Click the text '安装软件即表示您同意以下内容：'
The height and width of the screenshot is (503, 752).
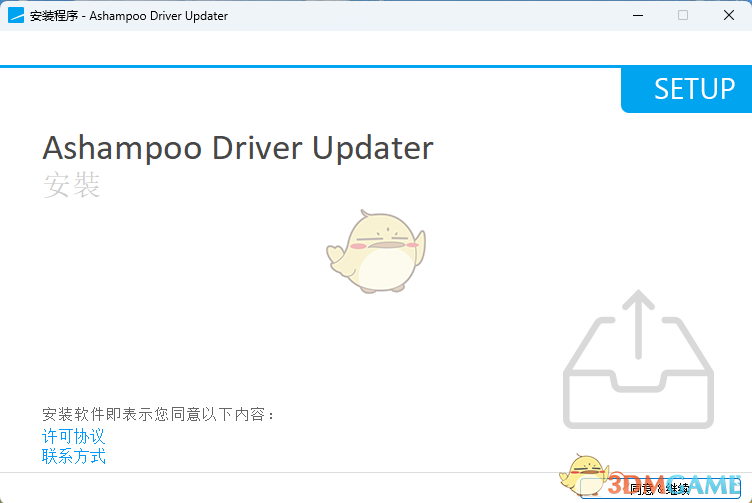click(x=158, y=414)
